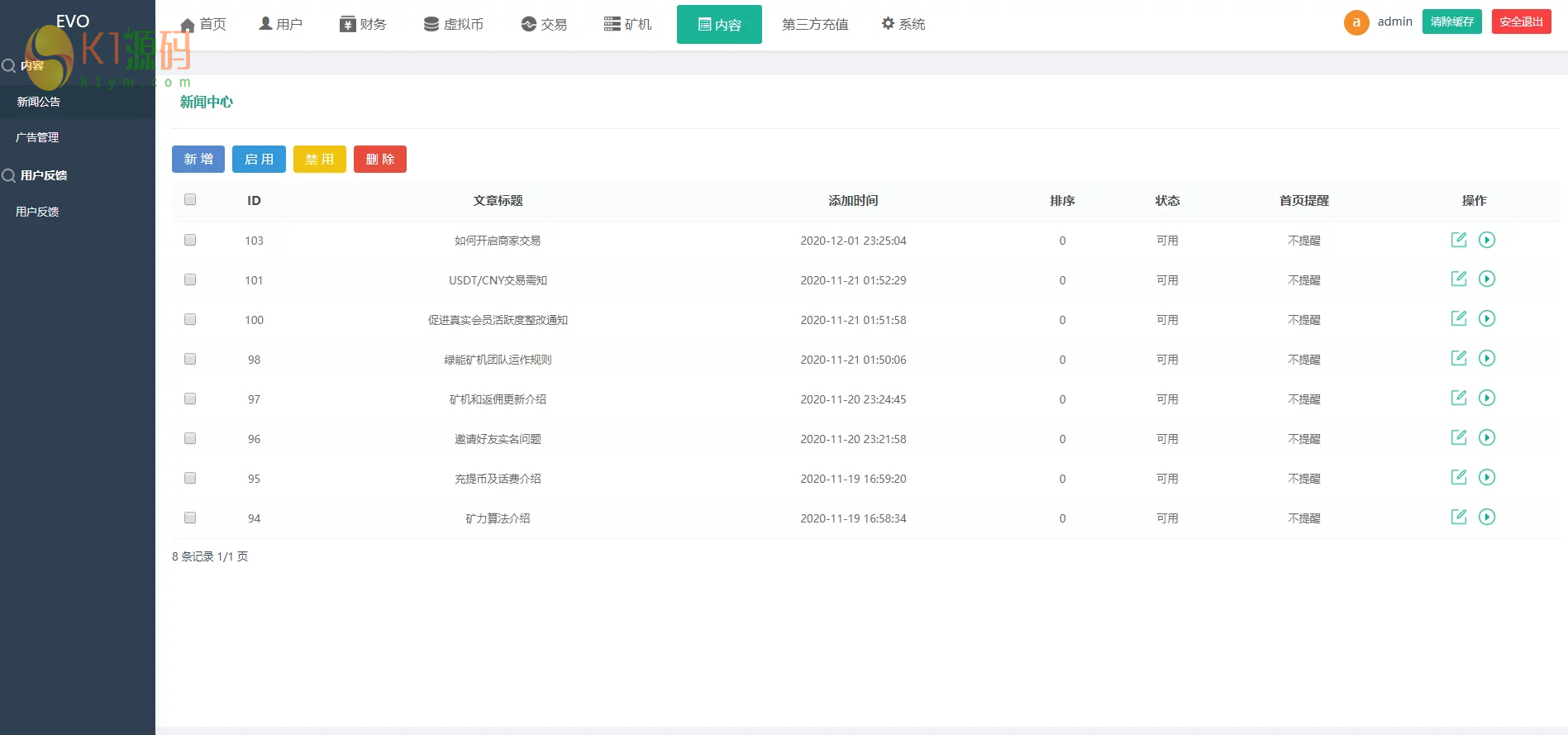Click the red 安全退出 logout button
The image size is (1568, 735).
point(1521,21)
